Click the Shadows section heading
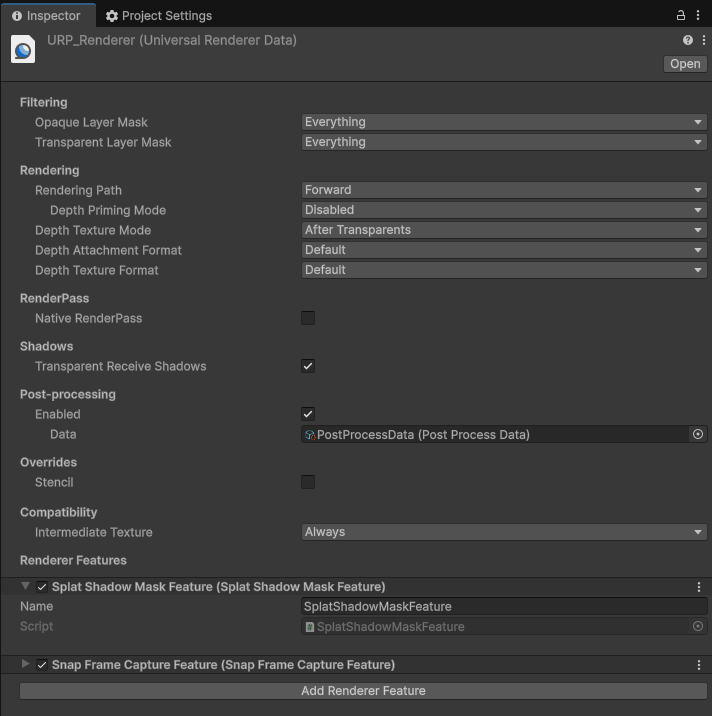Image resolution: width=712 pixels, height=716 pixels. click(x=47, y=346)
